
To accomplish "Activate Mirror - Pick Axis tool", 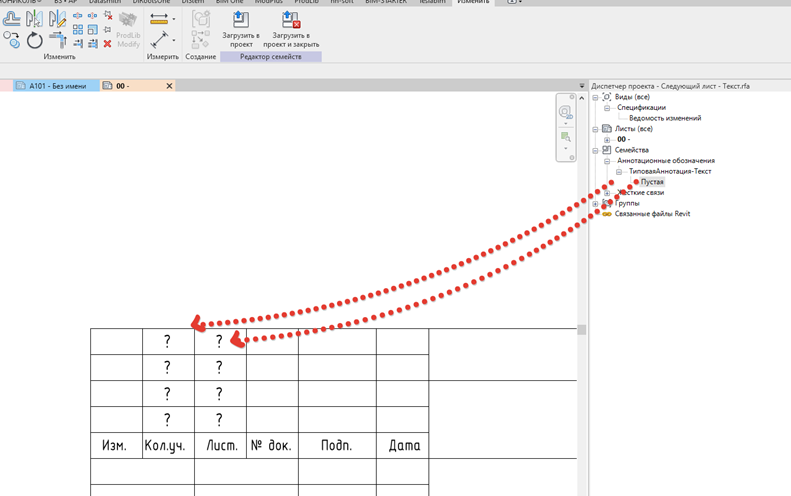I will tap(34, 19).
